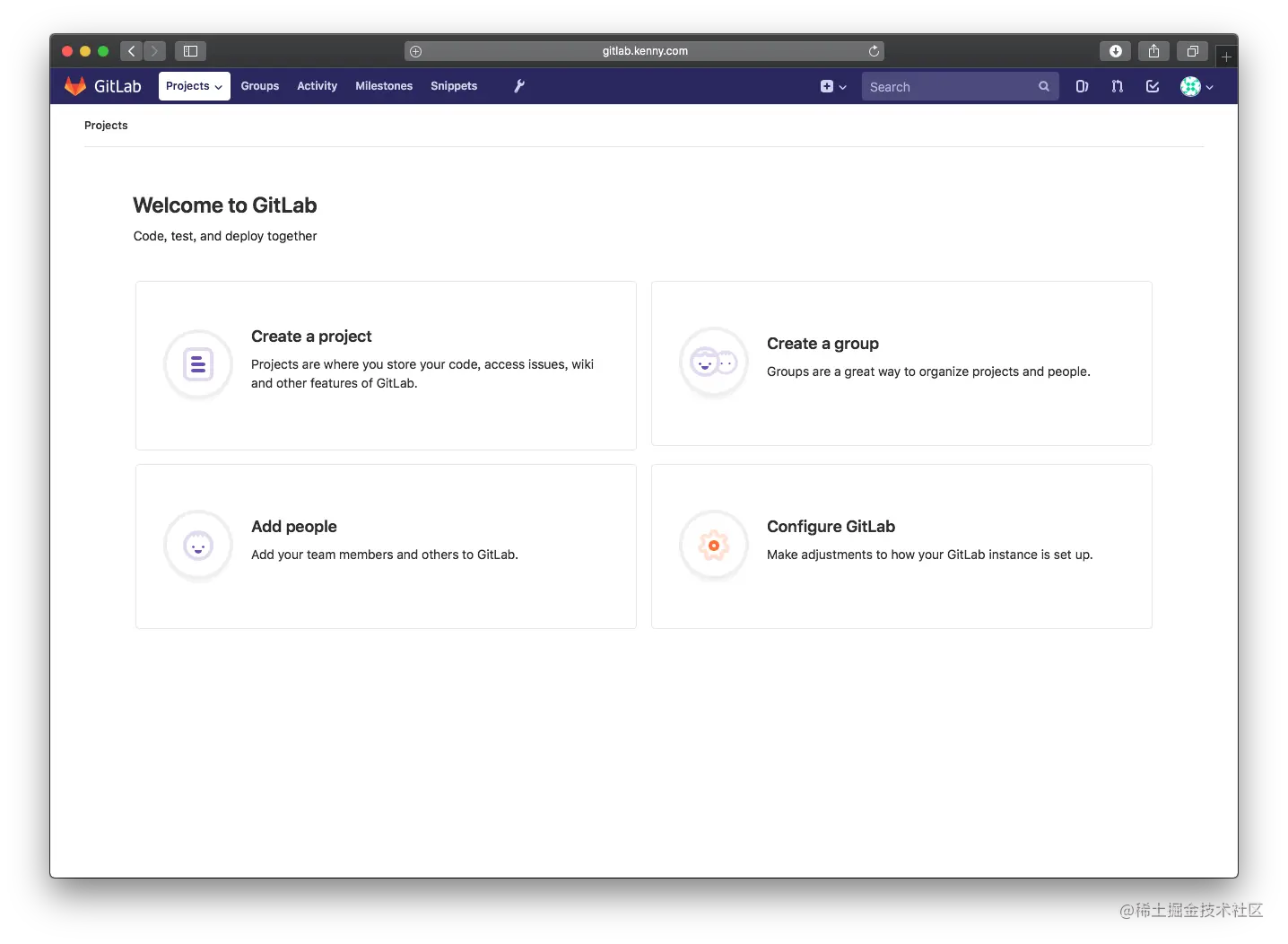Open the Create a group card
Viewport: 1288px width, 944px height.
901,363
